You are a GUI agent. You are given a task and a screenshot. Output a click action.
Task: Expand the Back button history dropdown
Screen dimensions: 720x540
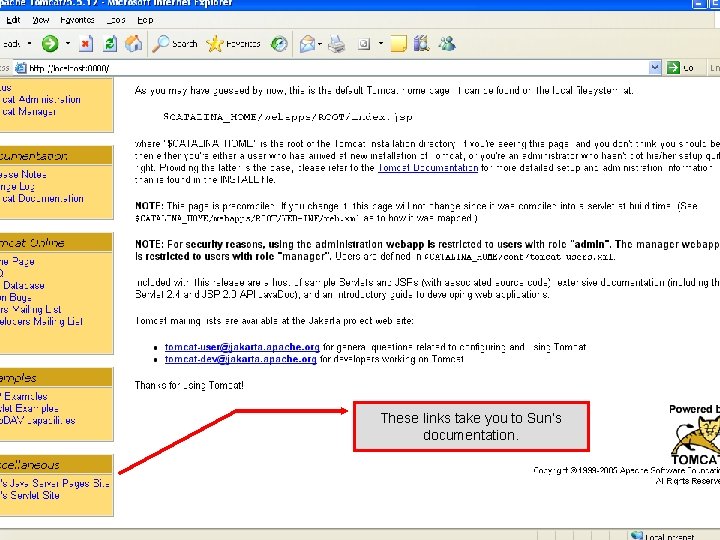[x=29, y=44]
